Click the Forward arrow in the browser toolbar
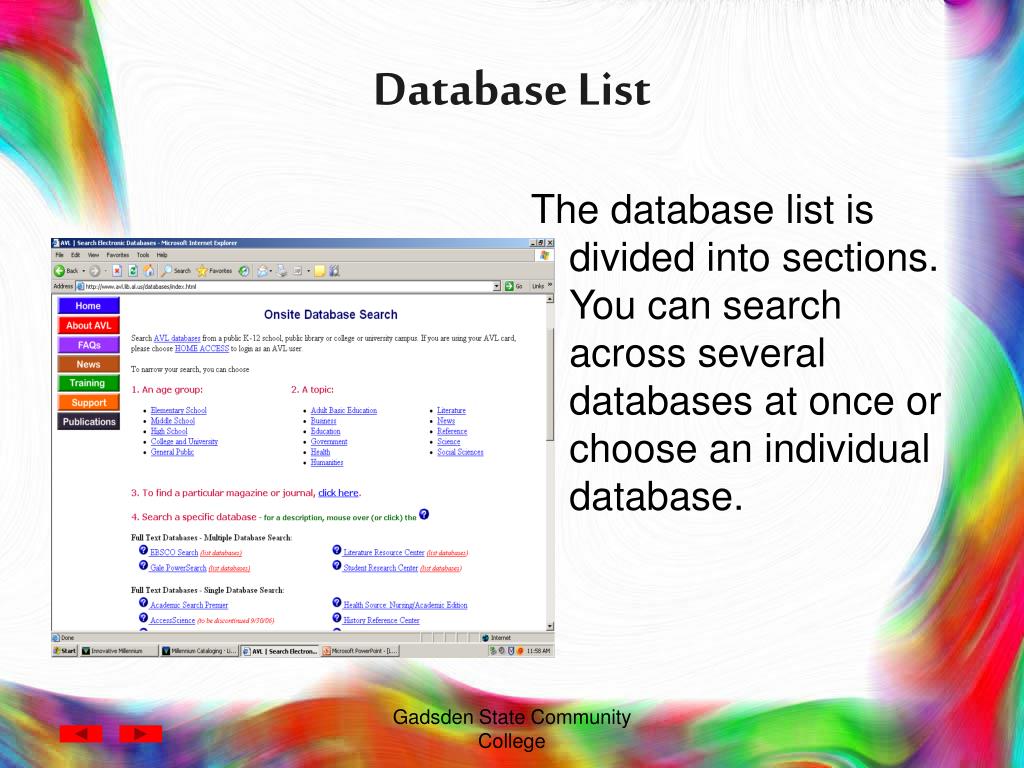Viewport: 1024px width, 768px height. [x=95, y=271]
